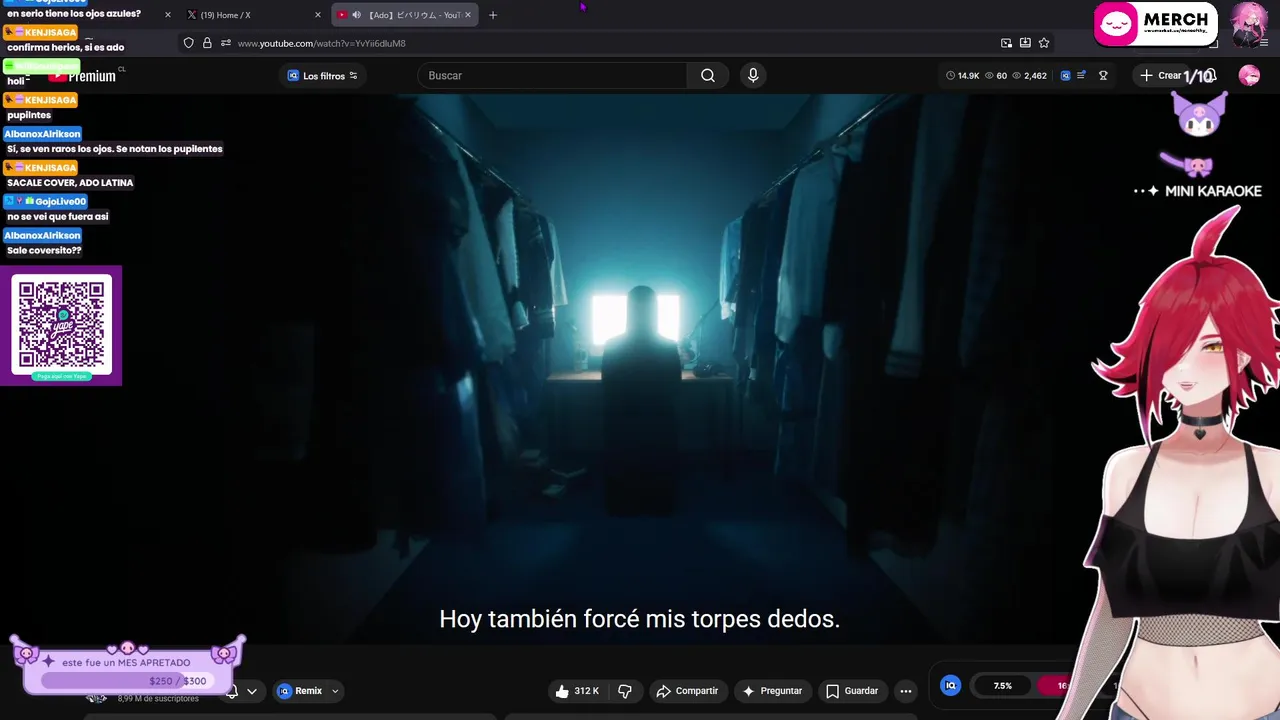Open vidIQ list icon with blue dot
This screenshot has width=1280, height=720.
pos(1081,75)
